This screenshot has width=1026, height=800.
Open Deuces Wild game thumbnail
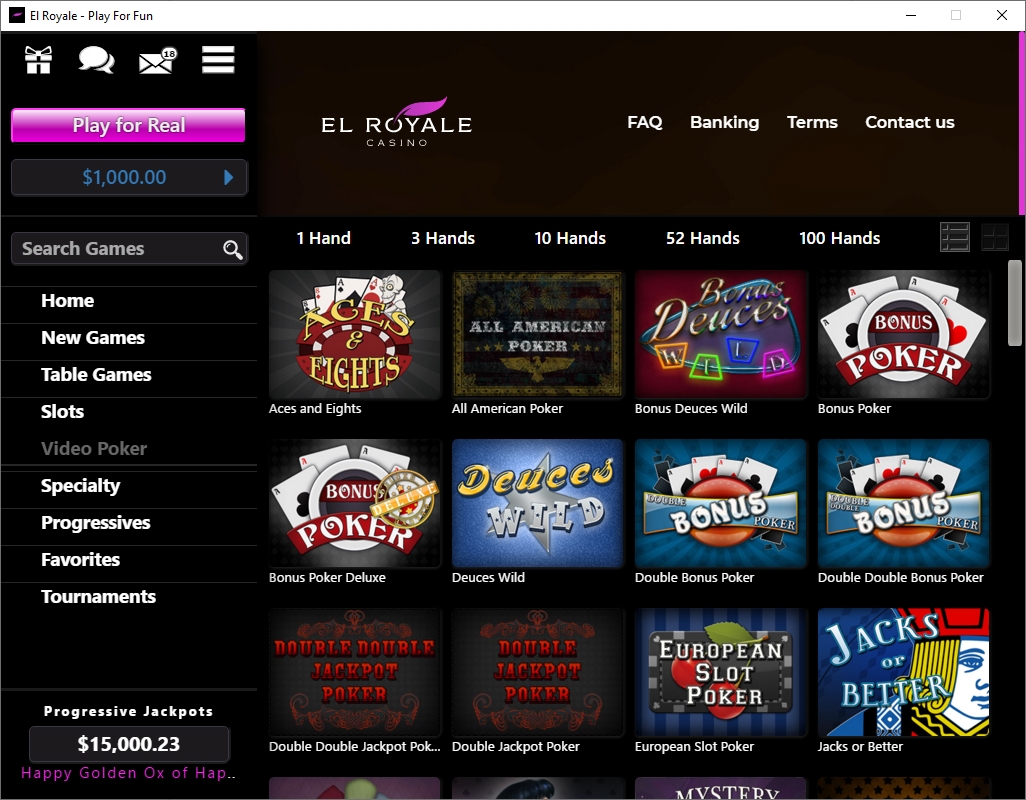pos(537,503)
